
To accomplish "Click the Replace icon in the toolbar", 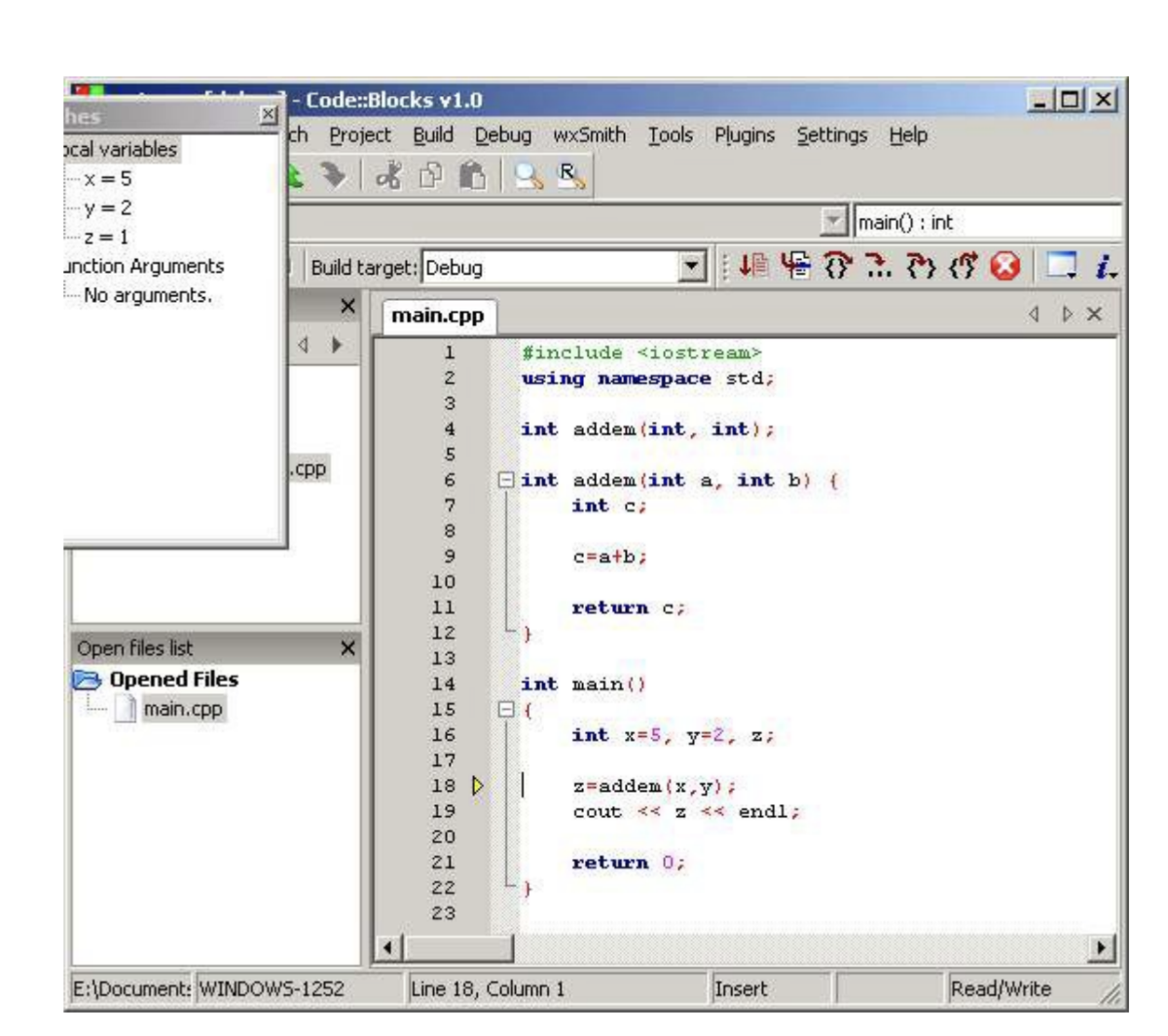I will pyautogui.click(x=569, y=175).
